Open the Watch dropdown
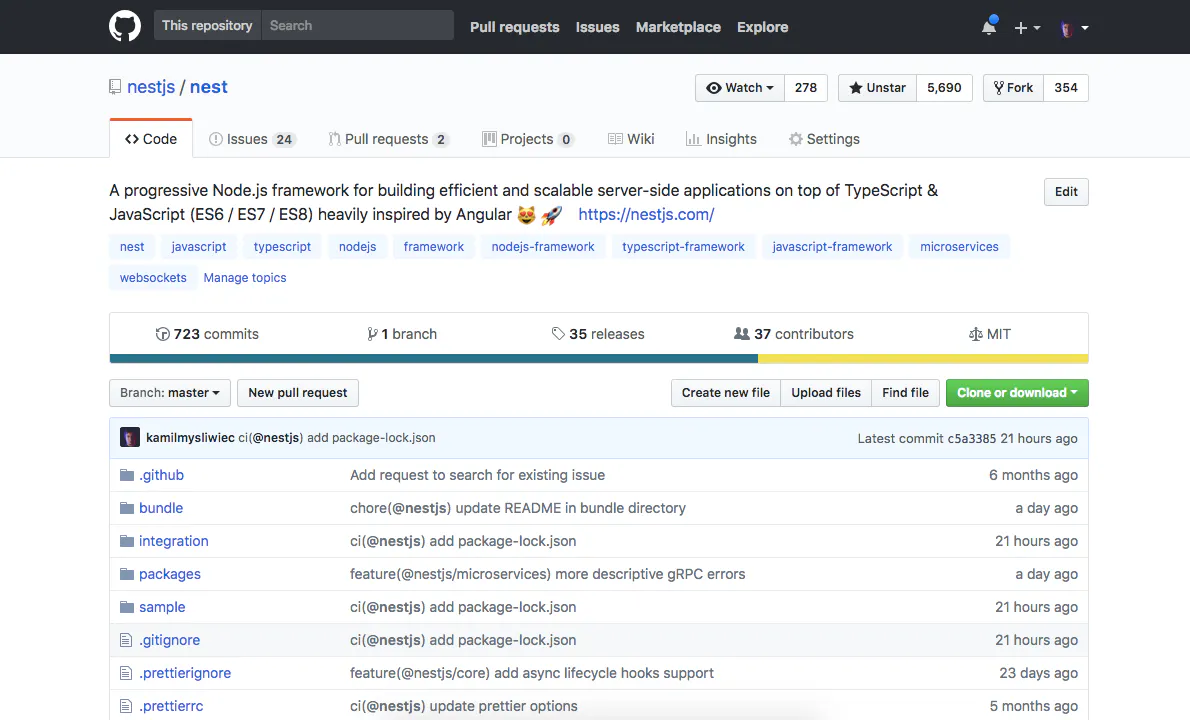This screenshot has height=720, width=1190. [x=740, y=88]
